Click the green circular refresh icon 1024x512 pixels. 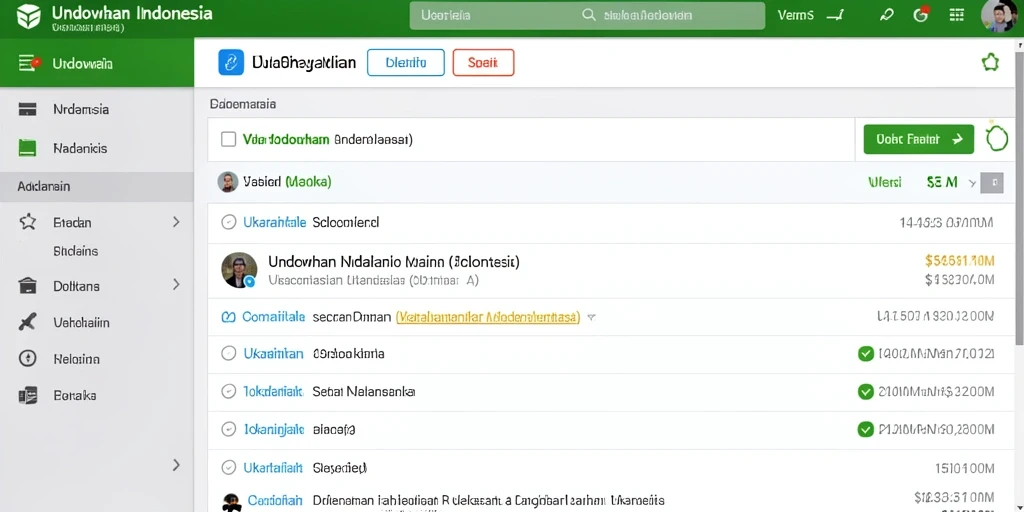point(997,138)
